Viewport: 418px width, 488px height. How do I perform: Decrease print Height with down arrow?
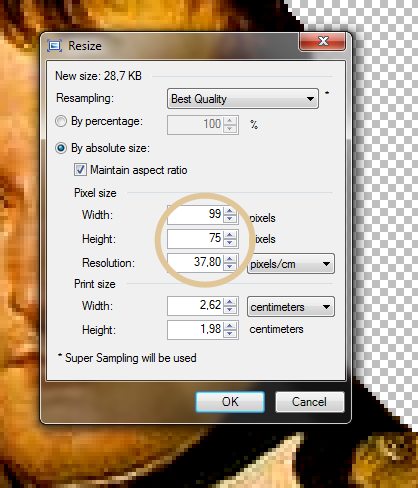pyautogui.click(x=230, y=334)
